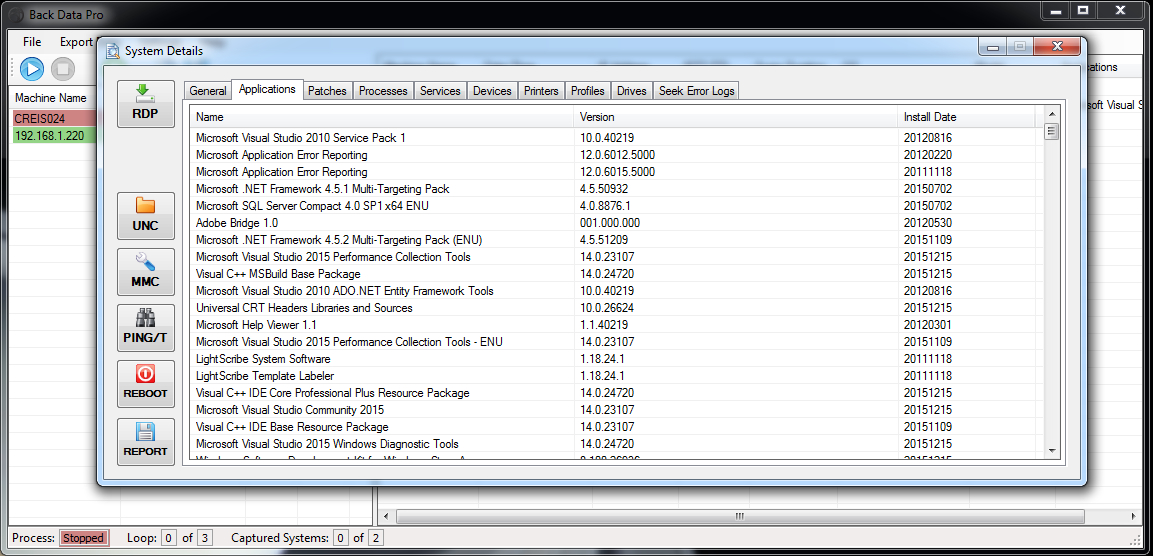Open the Drives tab

[x=632, y=90]
